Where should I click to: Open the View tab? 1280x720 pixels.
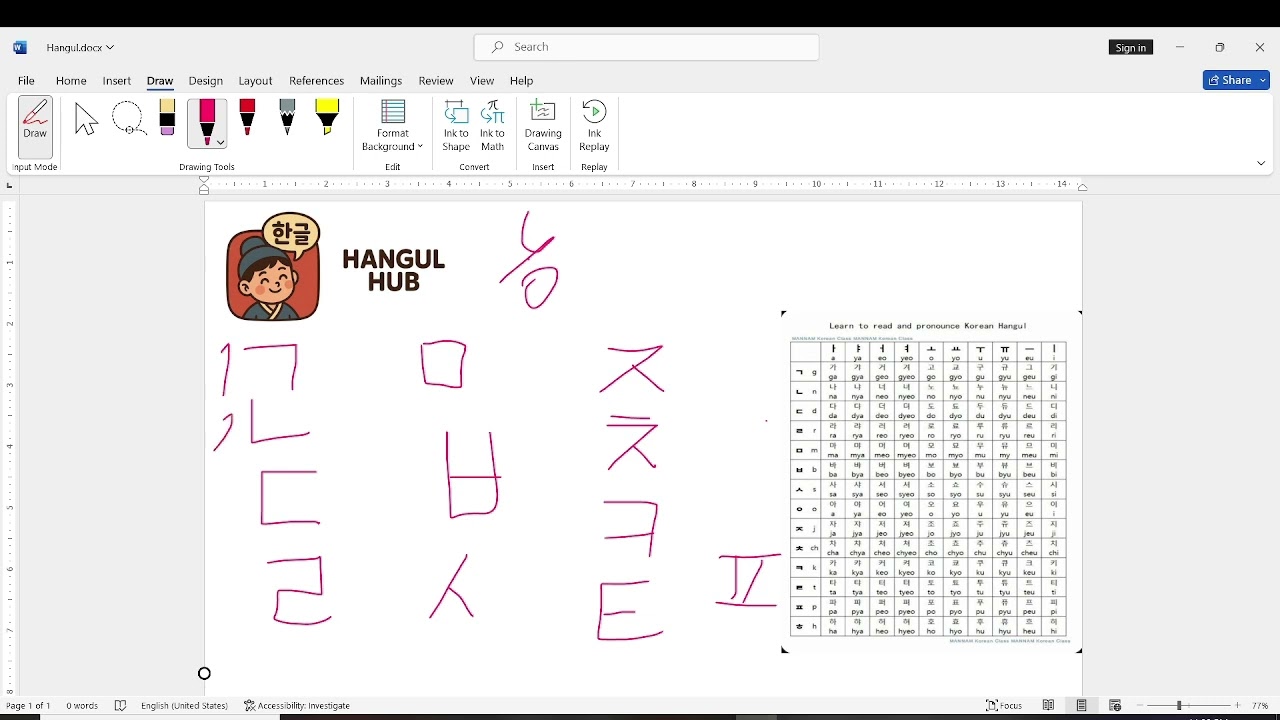click(482, 81)
